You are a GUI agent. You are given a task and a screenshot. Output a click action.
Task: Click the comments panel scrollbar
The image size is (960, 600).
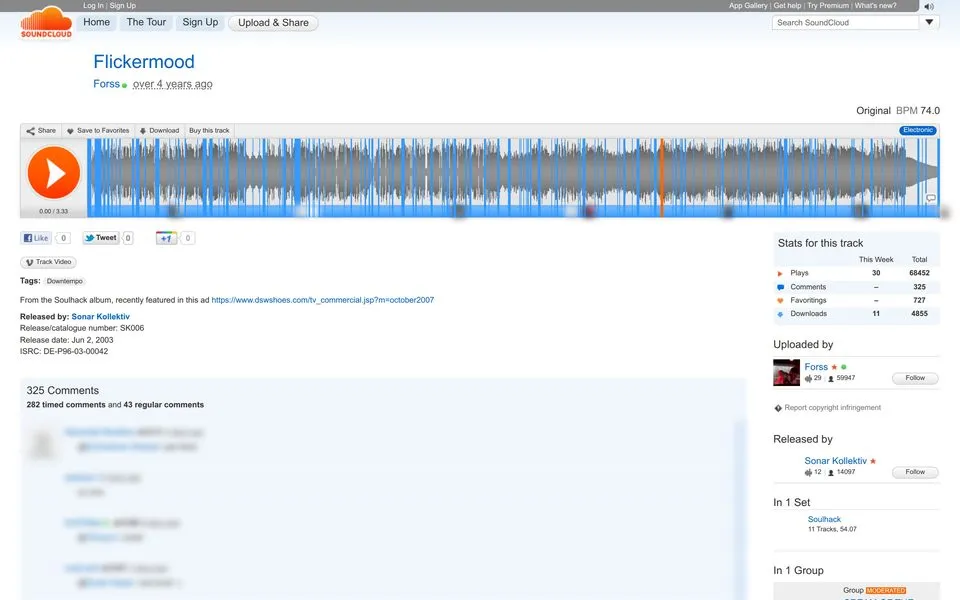point(740,508)
